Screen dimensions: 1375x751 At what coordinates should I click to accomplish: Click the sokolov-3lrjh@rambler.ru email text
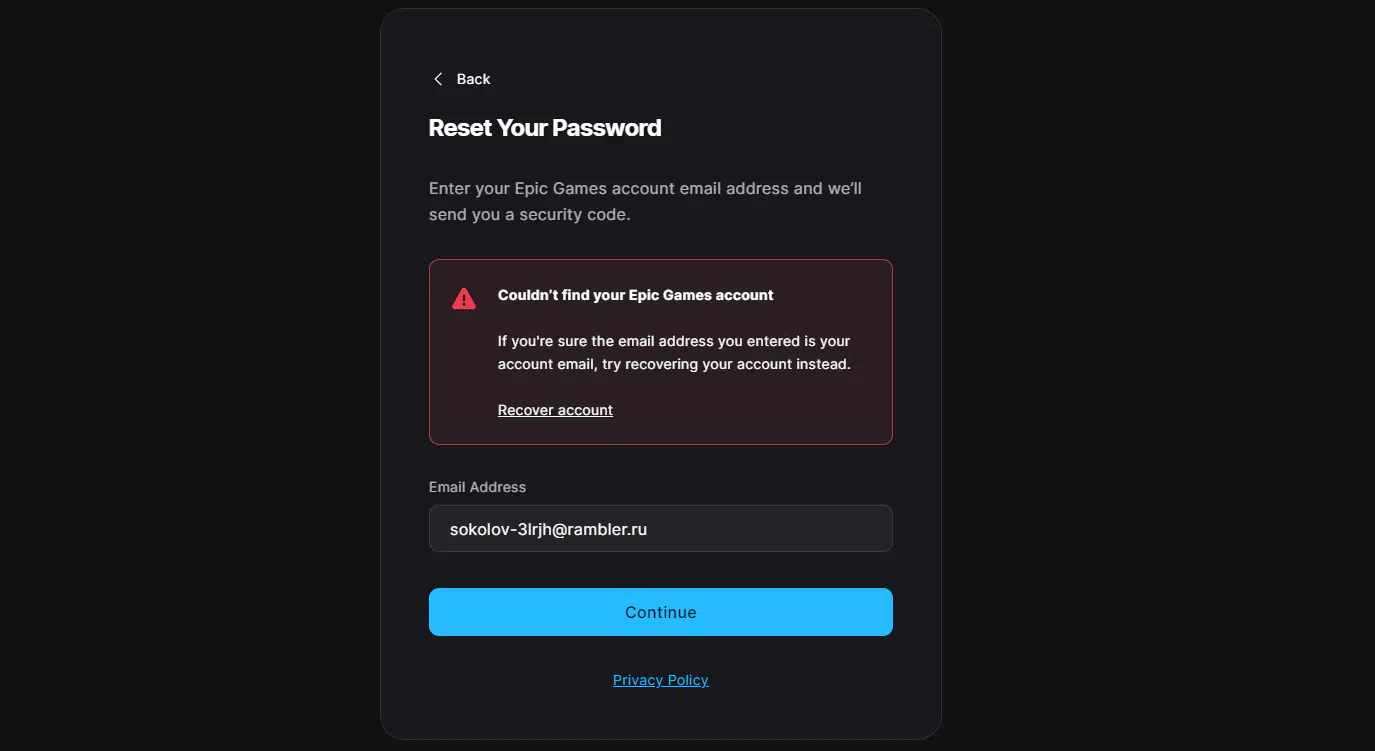548,529
